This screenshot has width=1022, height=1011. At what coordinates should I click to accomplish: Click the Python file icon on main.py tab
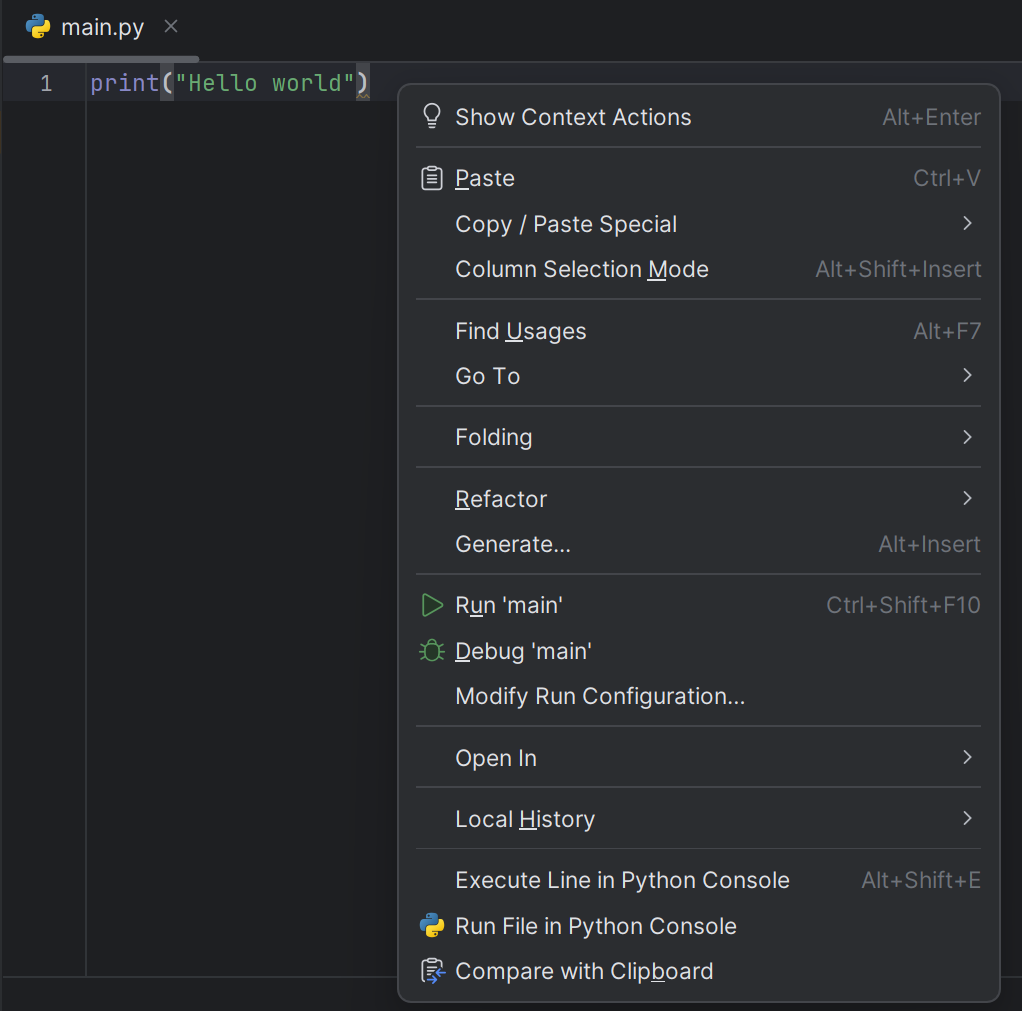38,27
